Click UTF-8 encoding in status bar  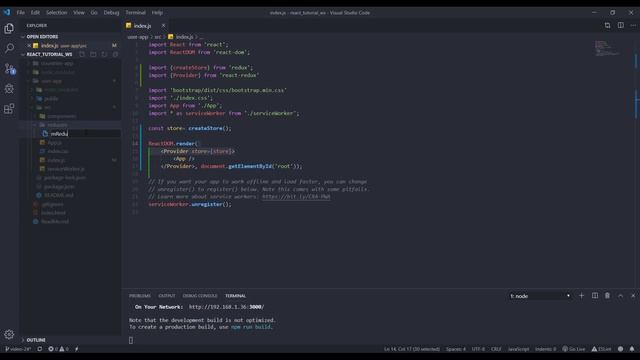pos(478,349)
